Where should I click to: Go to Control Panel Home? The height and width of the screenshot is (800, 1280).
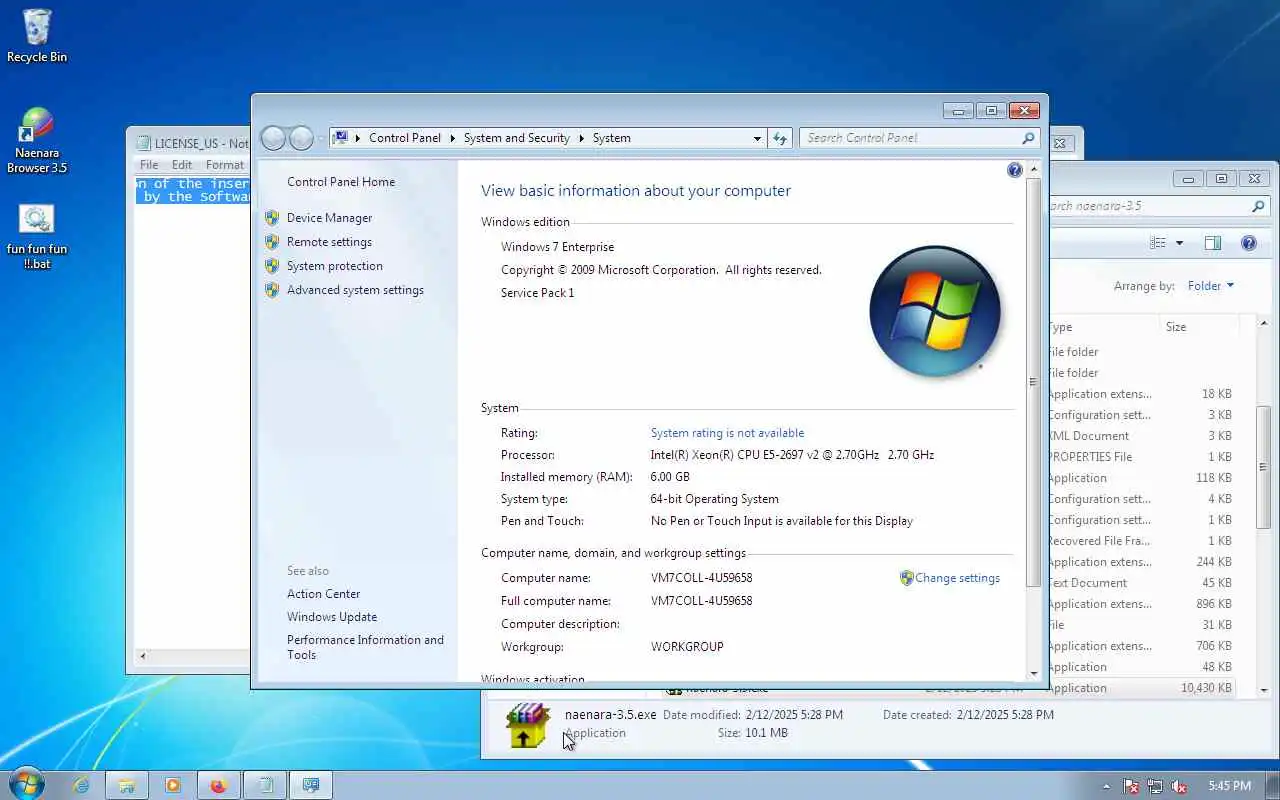click(x=341, y=182)
